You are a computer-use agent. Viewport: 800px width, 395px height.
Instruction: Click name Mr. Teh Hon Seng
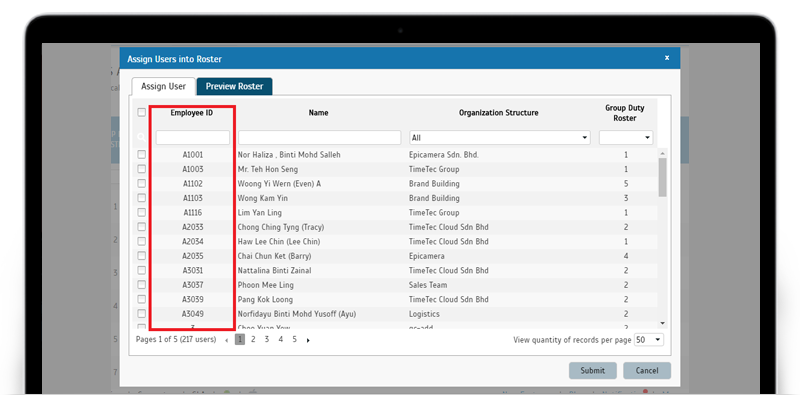pos(268,169)
